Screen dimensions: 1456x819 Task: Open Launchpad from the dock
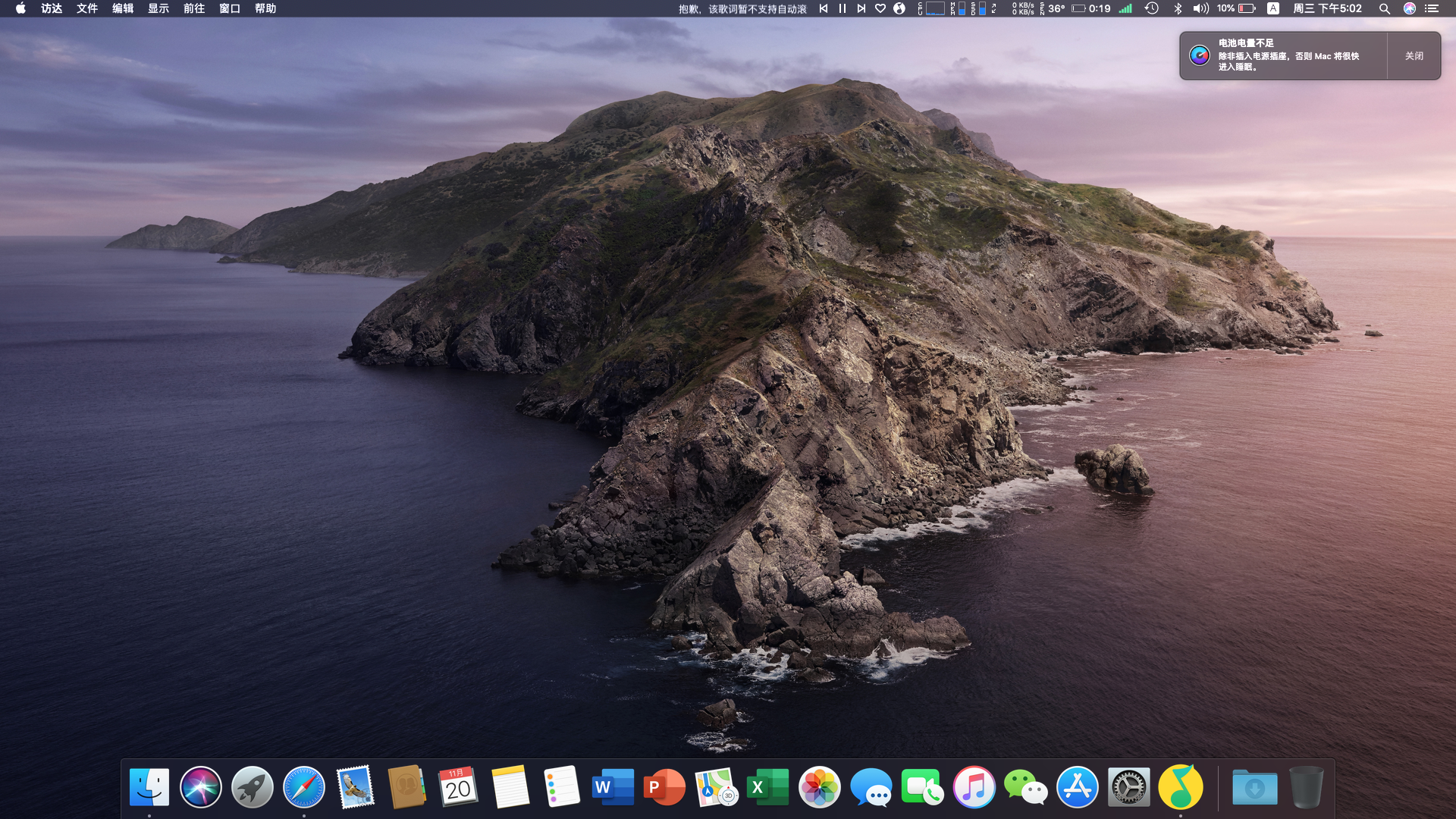pos(252,787)
